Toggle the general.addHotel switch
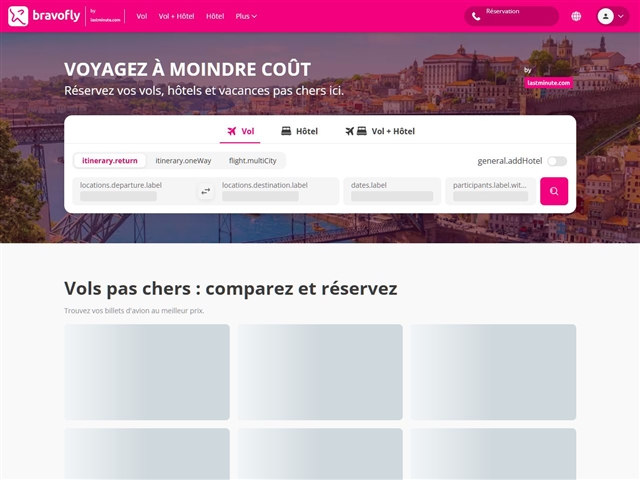 (556, 161)
